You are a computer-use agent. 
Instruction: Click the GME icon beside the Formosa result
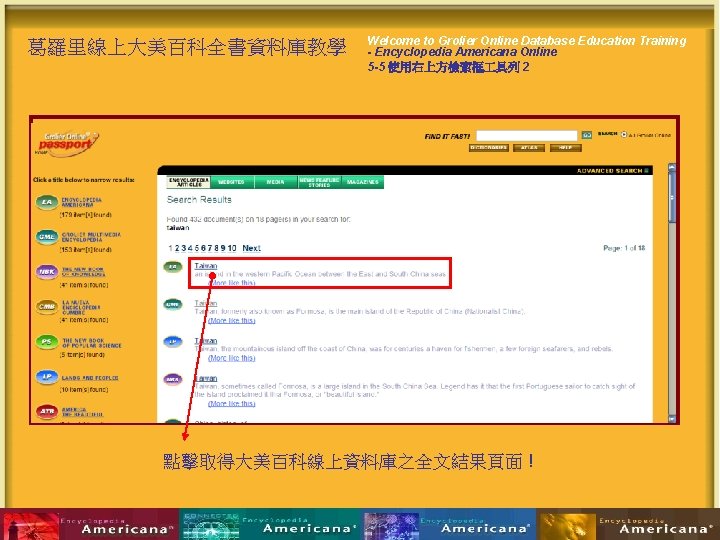(173, 304)
